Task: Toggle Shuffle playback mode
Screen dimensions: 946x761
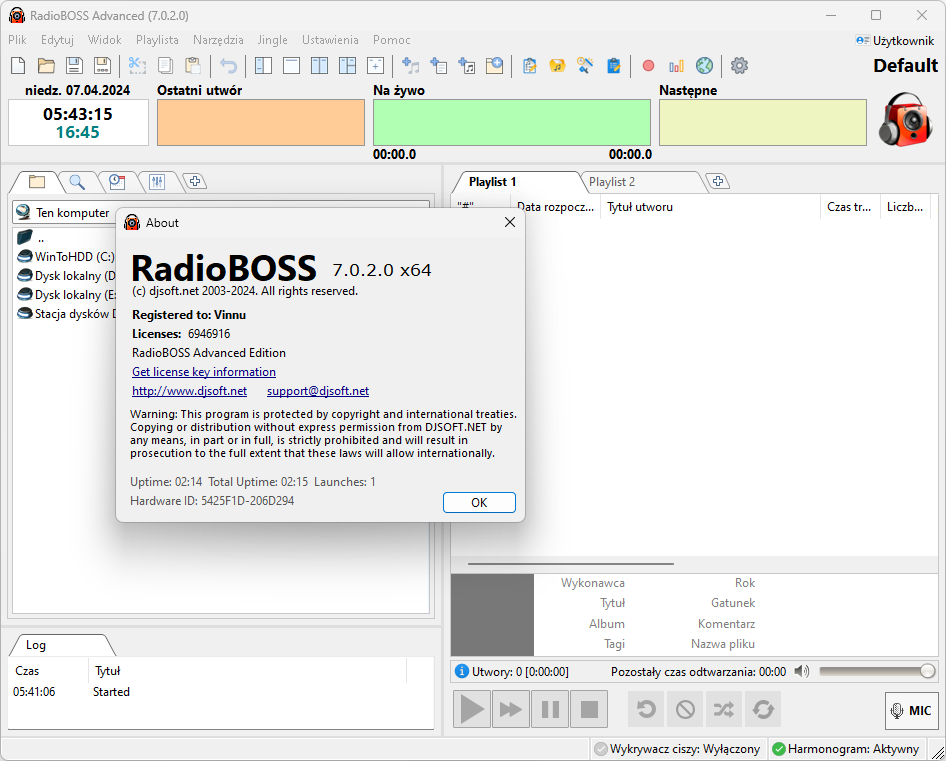Action: point(724,709)
